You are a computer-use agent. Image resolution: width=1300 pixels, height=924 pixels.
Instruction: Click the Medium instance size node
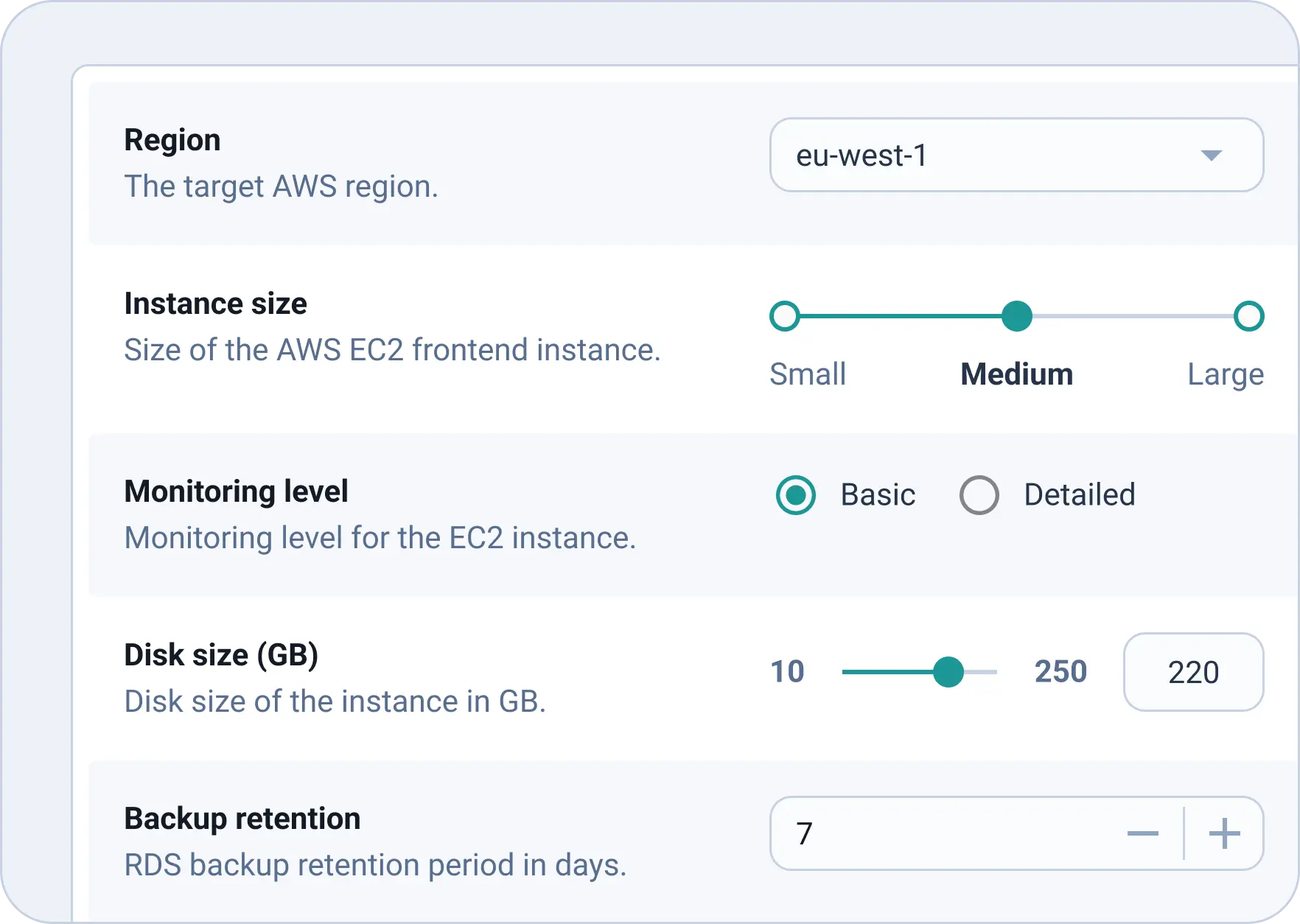1017,316
